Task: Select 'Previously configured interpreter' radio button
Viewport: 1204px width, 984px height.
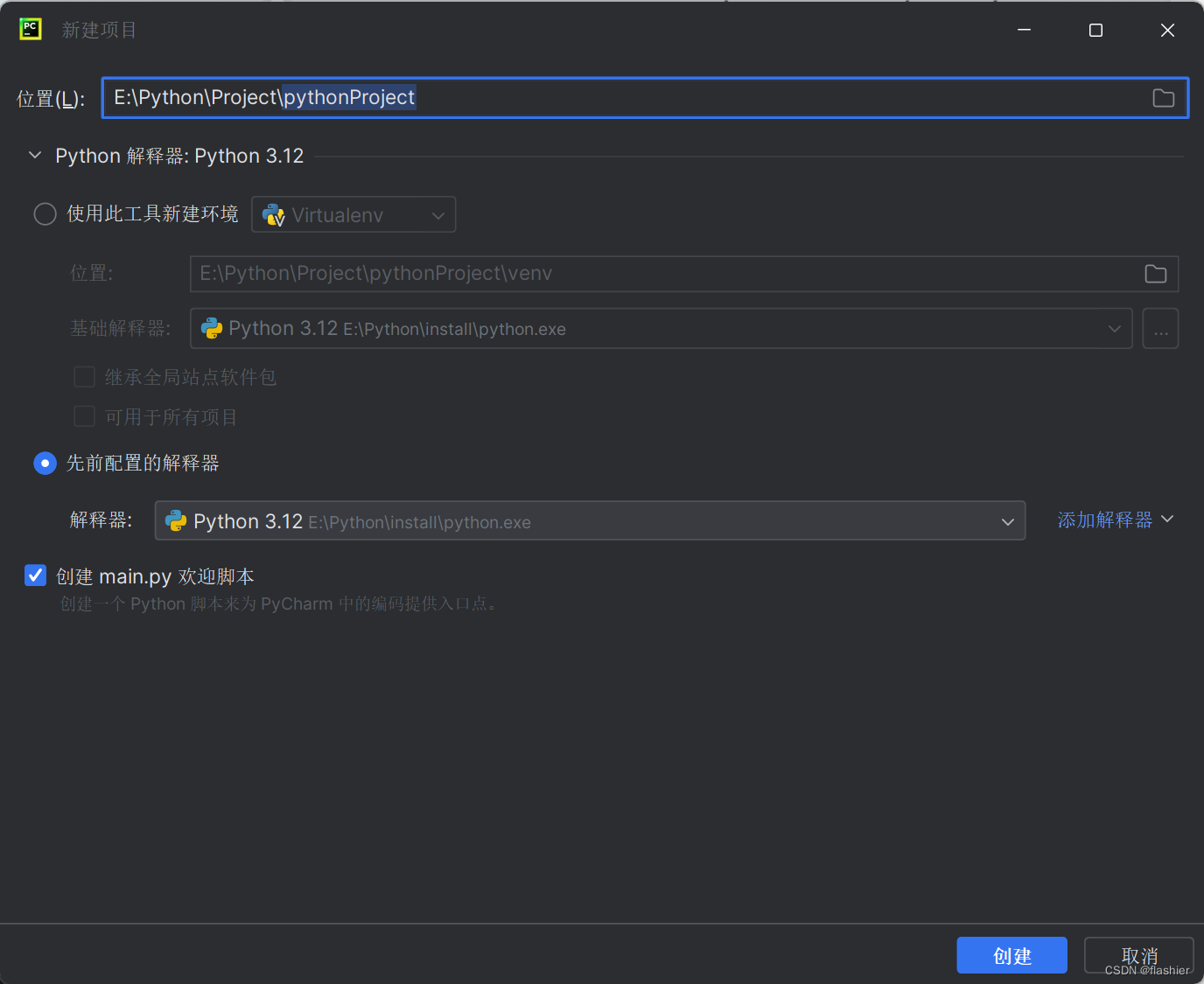Action: (45, 463)
